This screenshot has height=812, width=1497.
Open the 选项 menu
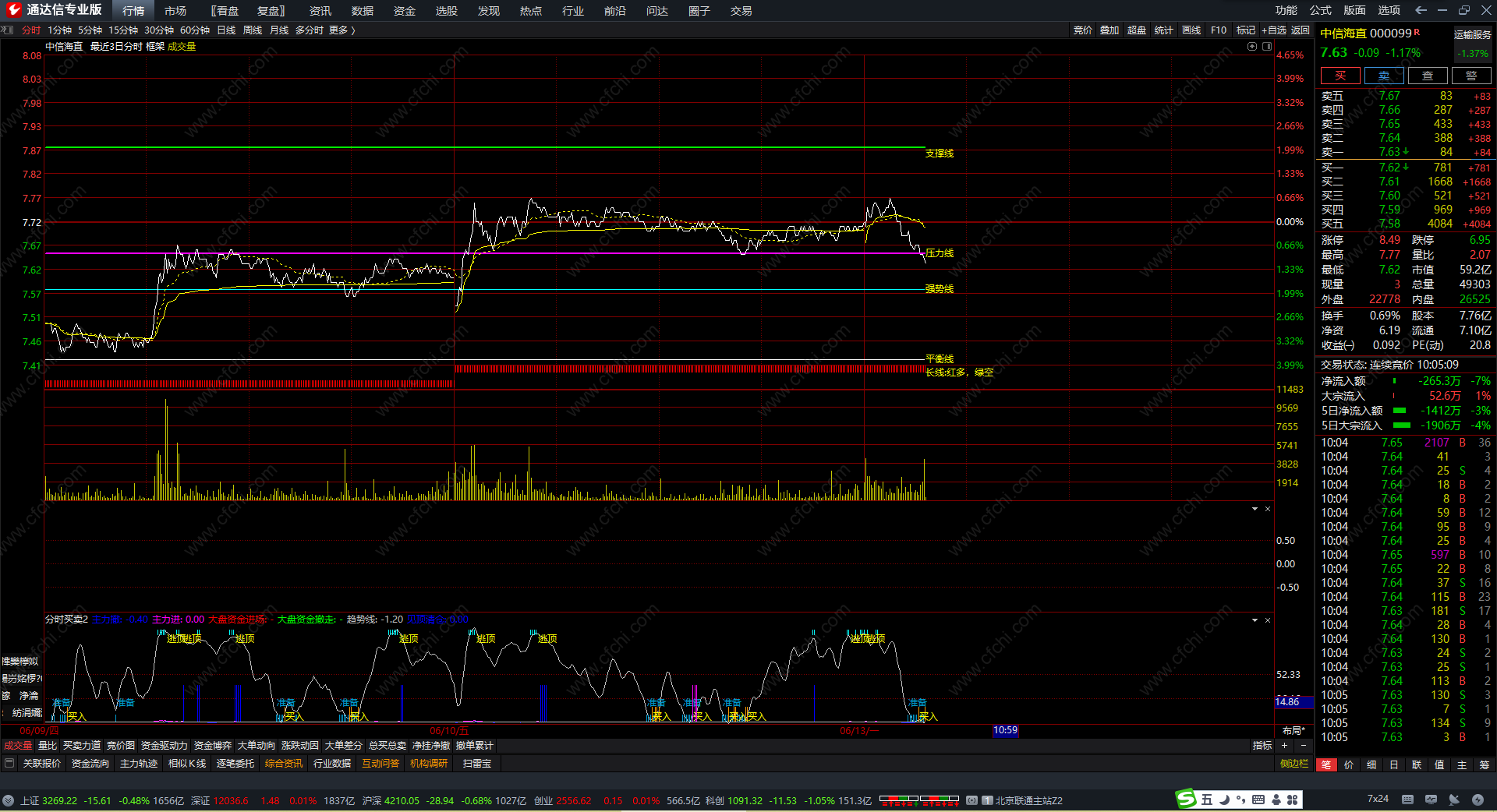click(1389, 10)
